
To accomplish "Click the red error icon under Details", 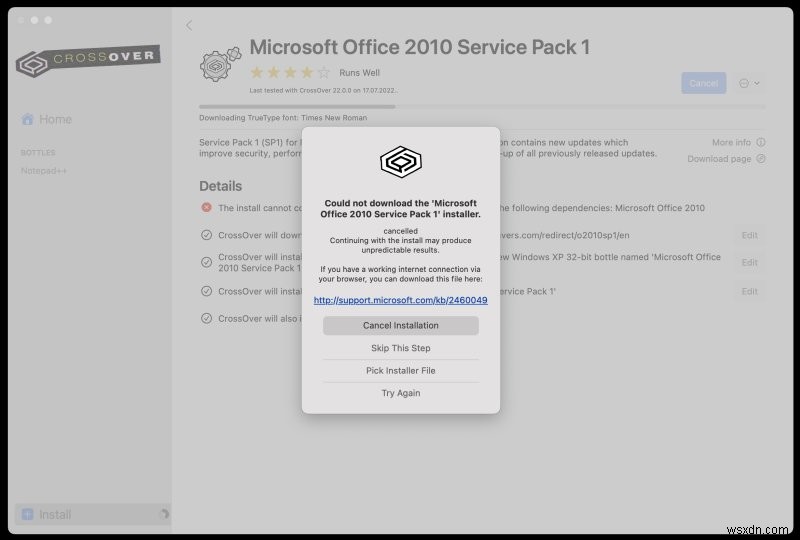I will (x=206, y=207).
